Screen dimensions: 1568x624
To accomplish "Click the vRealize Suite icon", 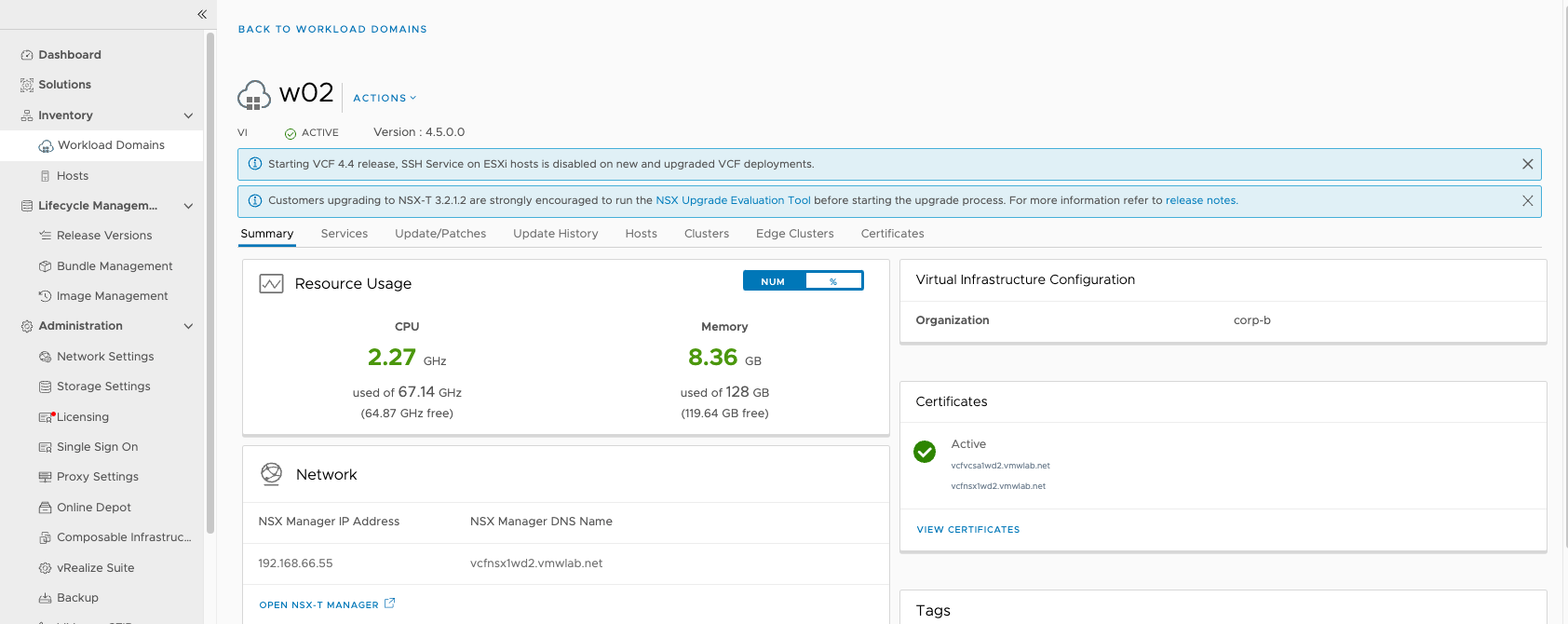I will pyautogui.click(x=45, y=568).
